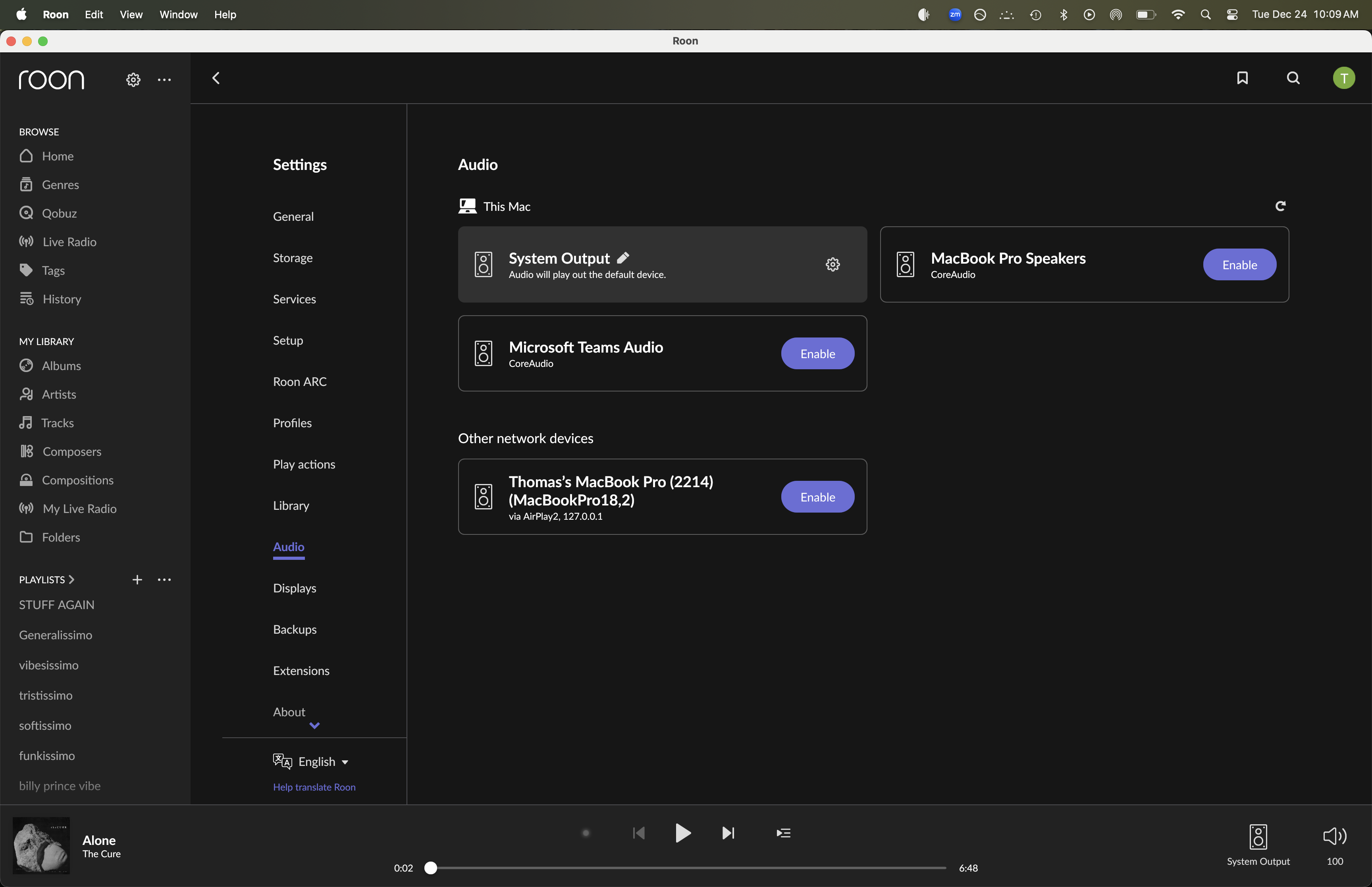Open Help translate Roon link

click(314, 787)
